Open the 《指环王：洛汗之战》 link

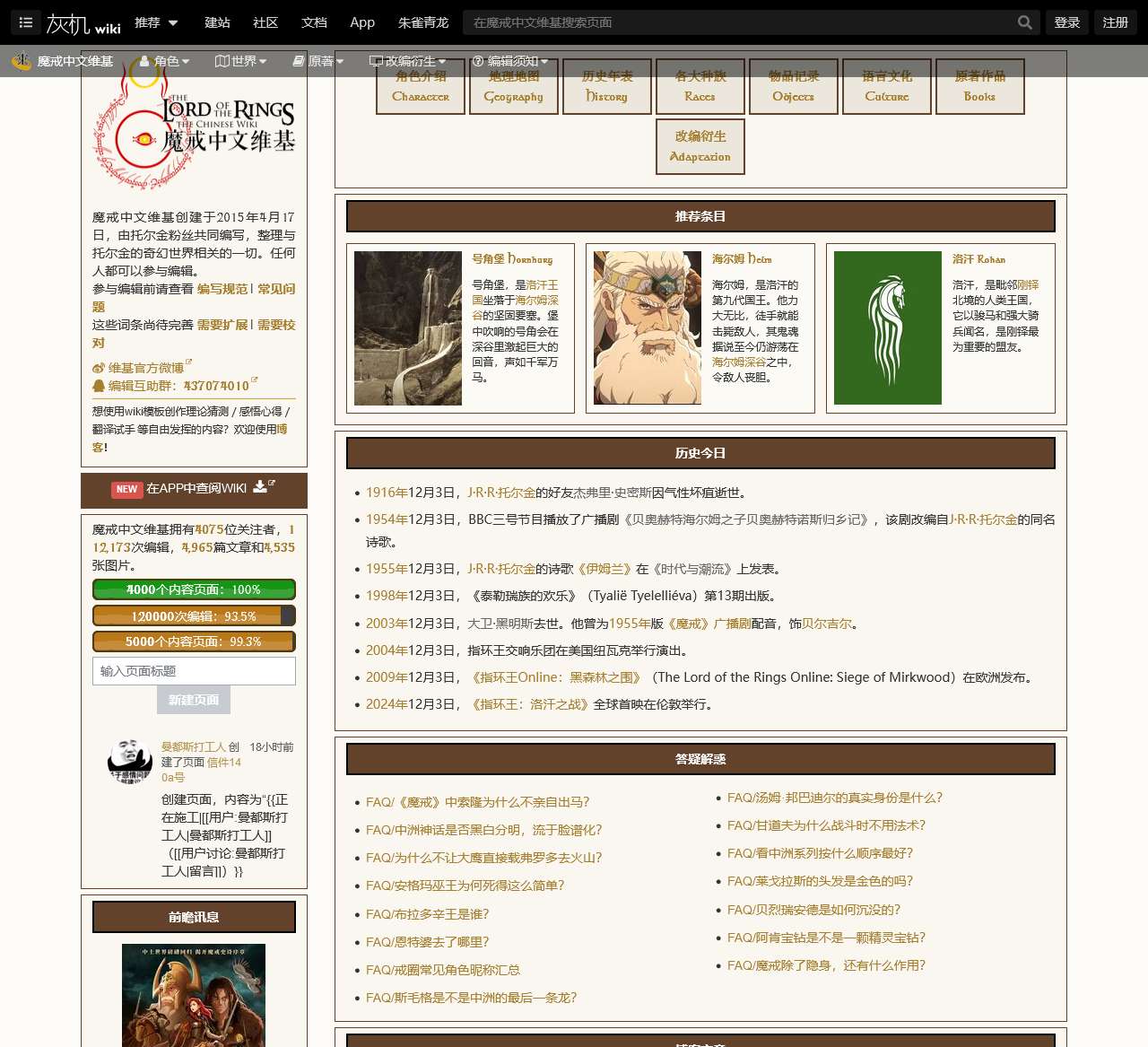[528, 704]
